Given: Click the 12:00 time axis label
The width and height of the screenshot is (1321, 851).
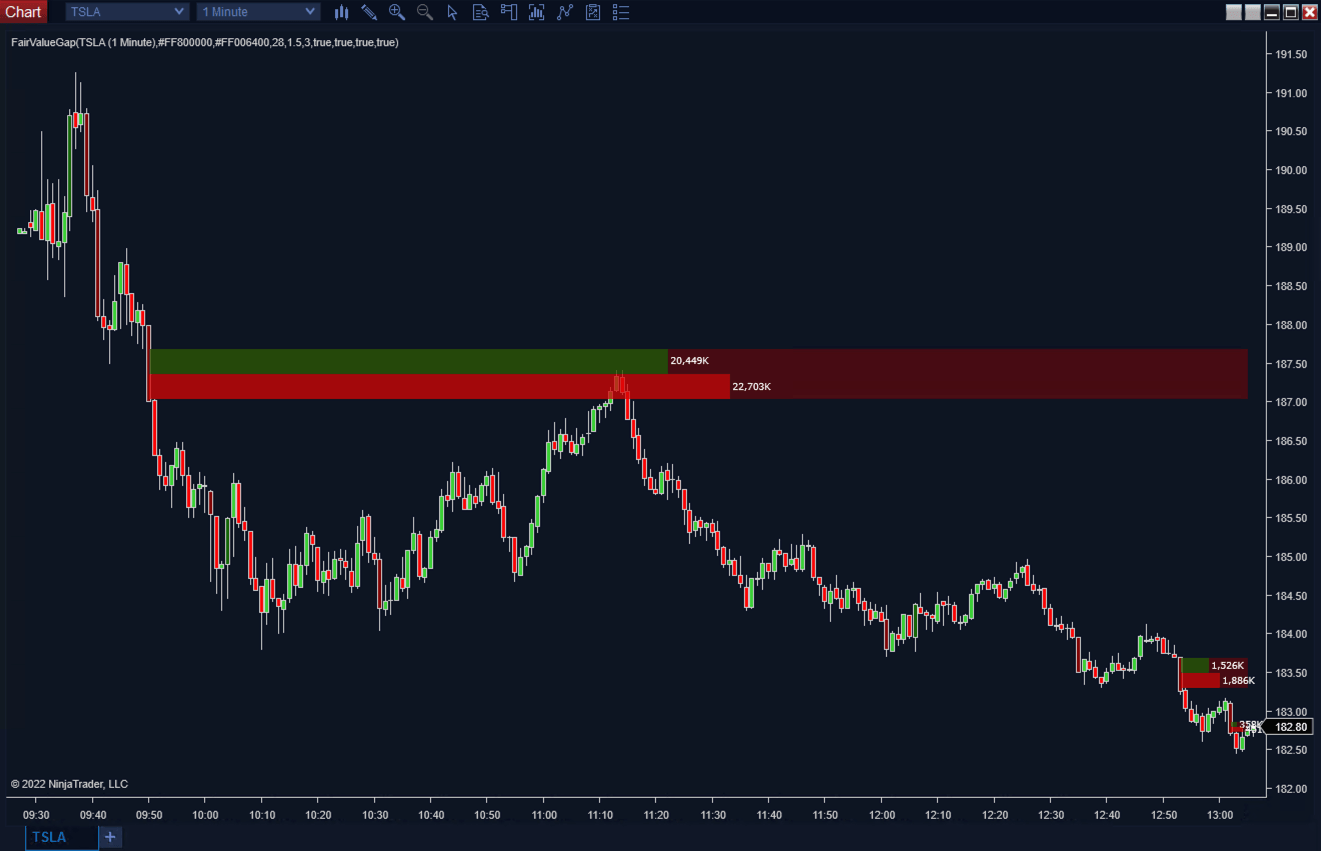Looking at the screenshot, I should [x=881, y=815].
